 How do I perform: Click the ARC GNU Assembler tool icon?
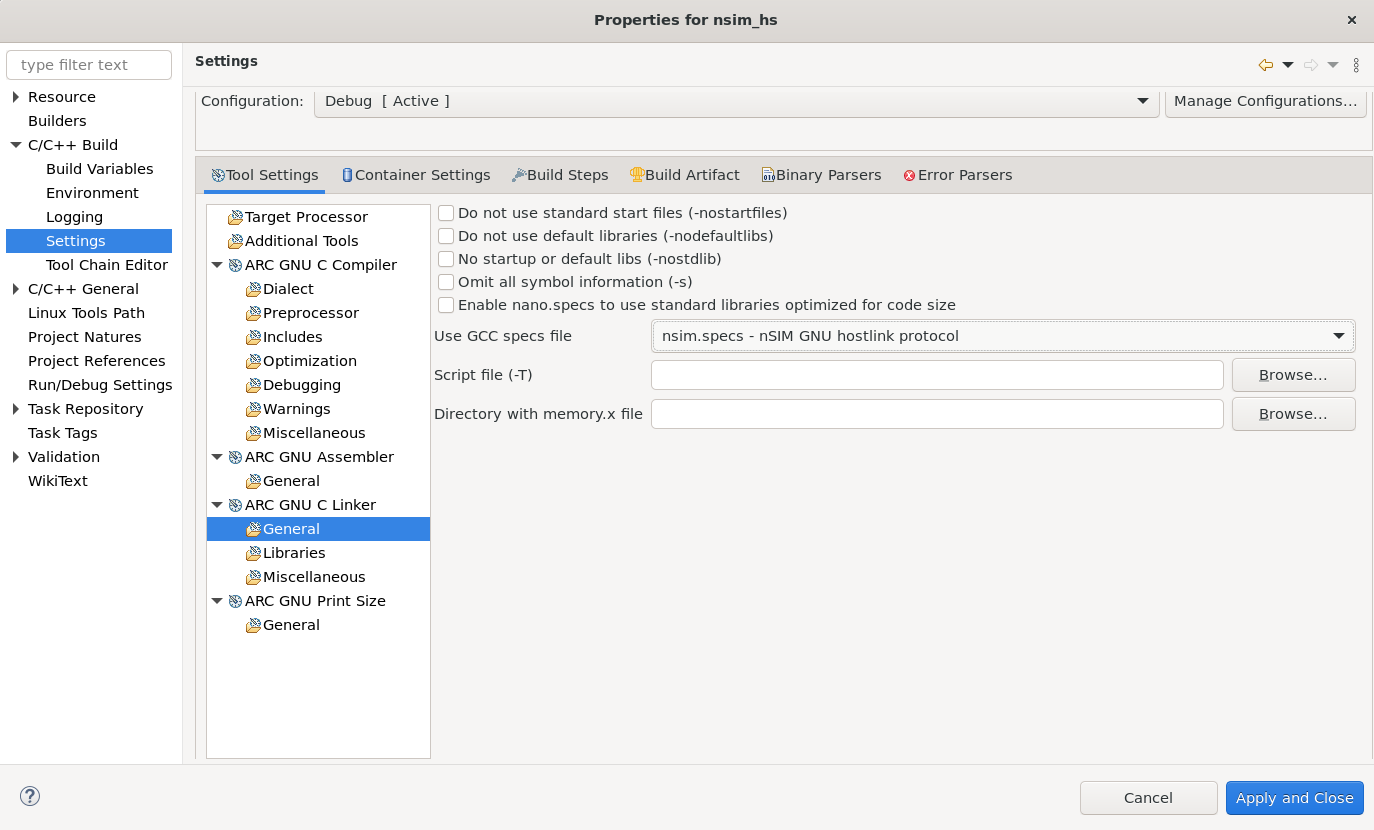[235, 457]
